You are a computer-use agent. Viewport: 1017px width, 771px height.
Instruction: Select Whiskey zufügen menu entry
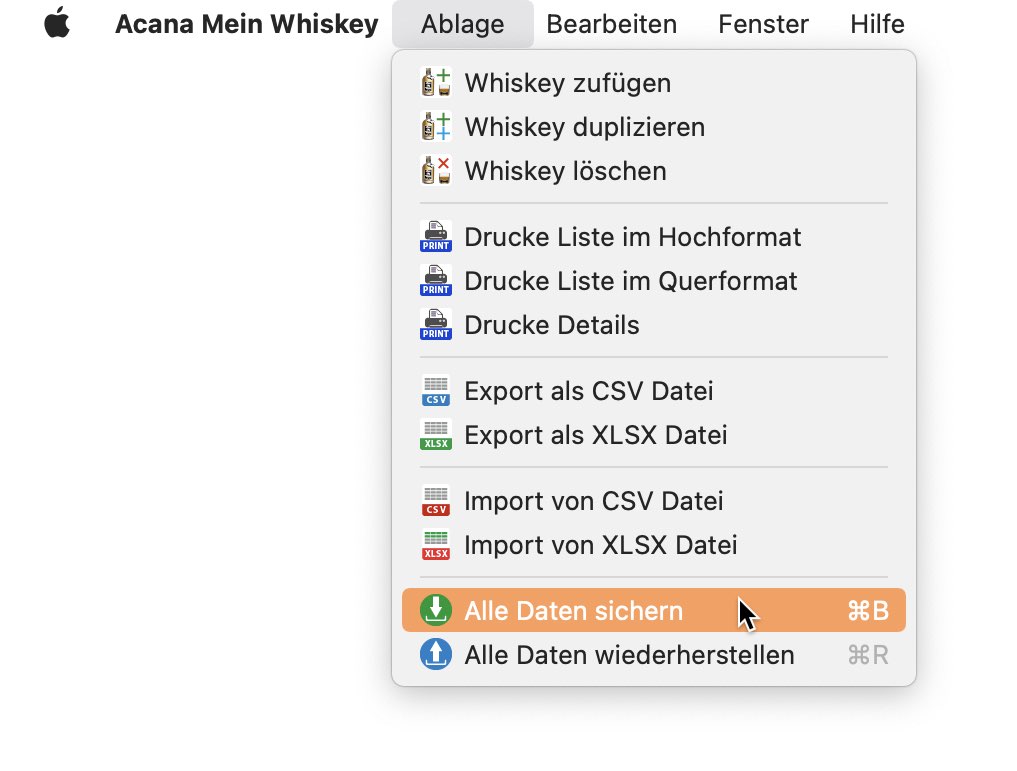pos(567,83)
